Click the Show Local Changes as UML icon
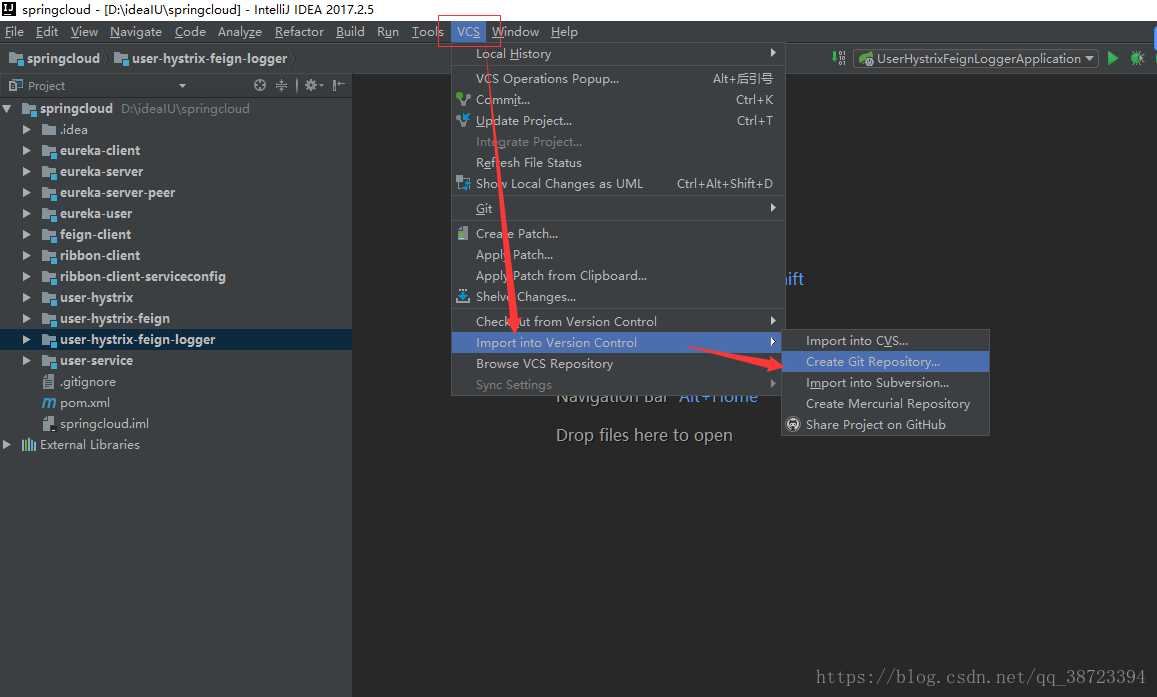1157x697 pixels. tap(463, 183)
